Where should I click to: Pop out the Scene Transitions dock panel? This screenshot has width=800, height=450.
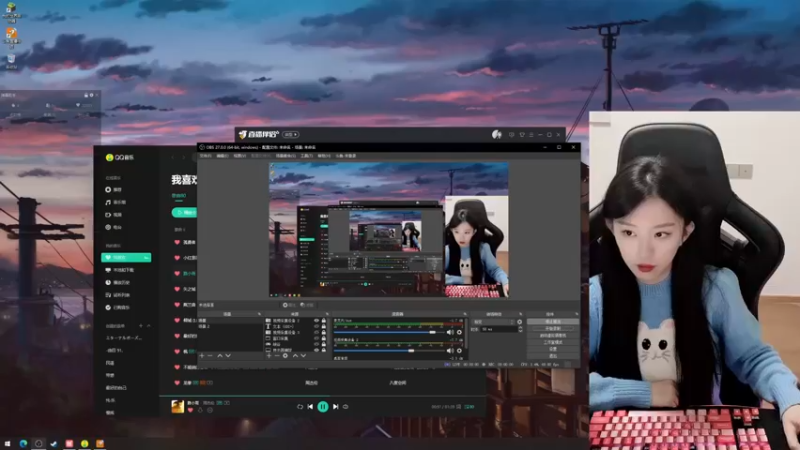[x=521, y=314]
